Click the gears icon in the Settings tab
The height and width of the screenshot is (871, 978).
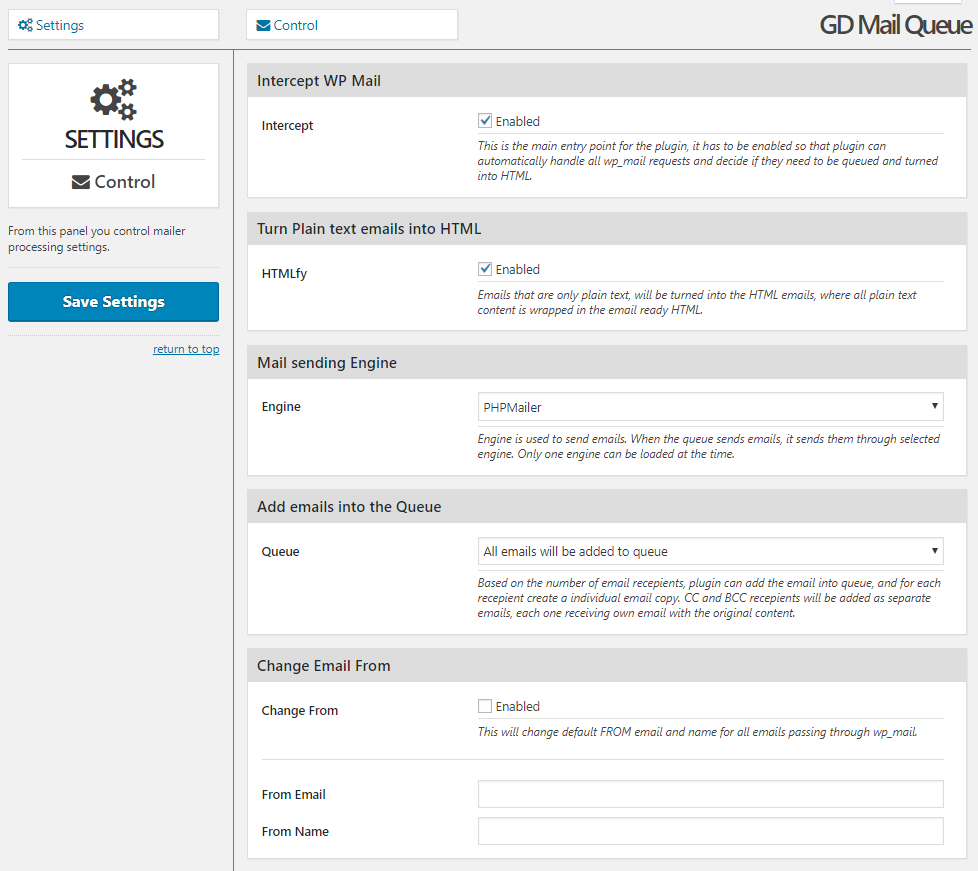(x=25, y=25)
